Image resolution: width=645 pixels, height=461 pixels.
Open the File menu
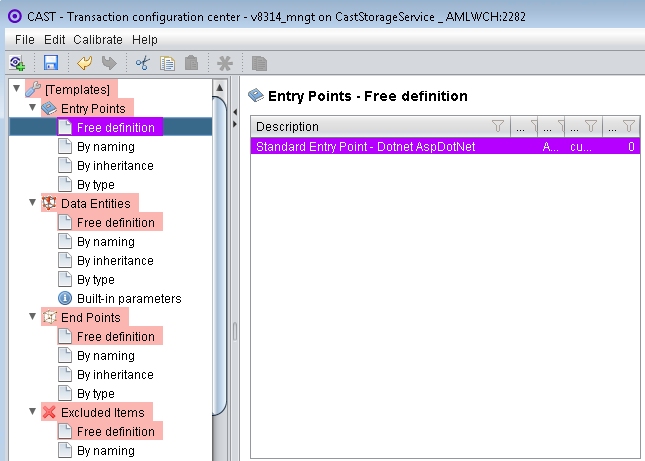click(x=25, y=39)
